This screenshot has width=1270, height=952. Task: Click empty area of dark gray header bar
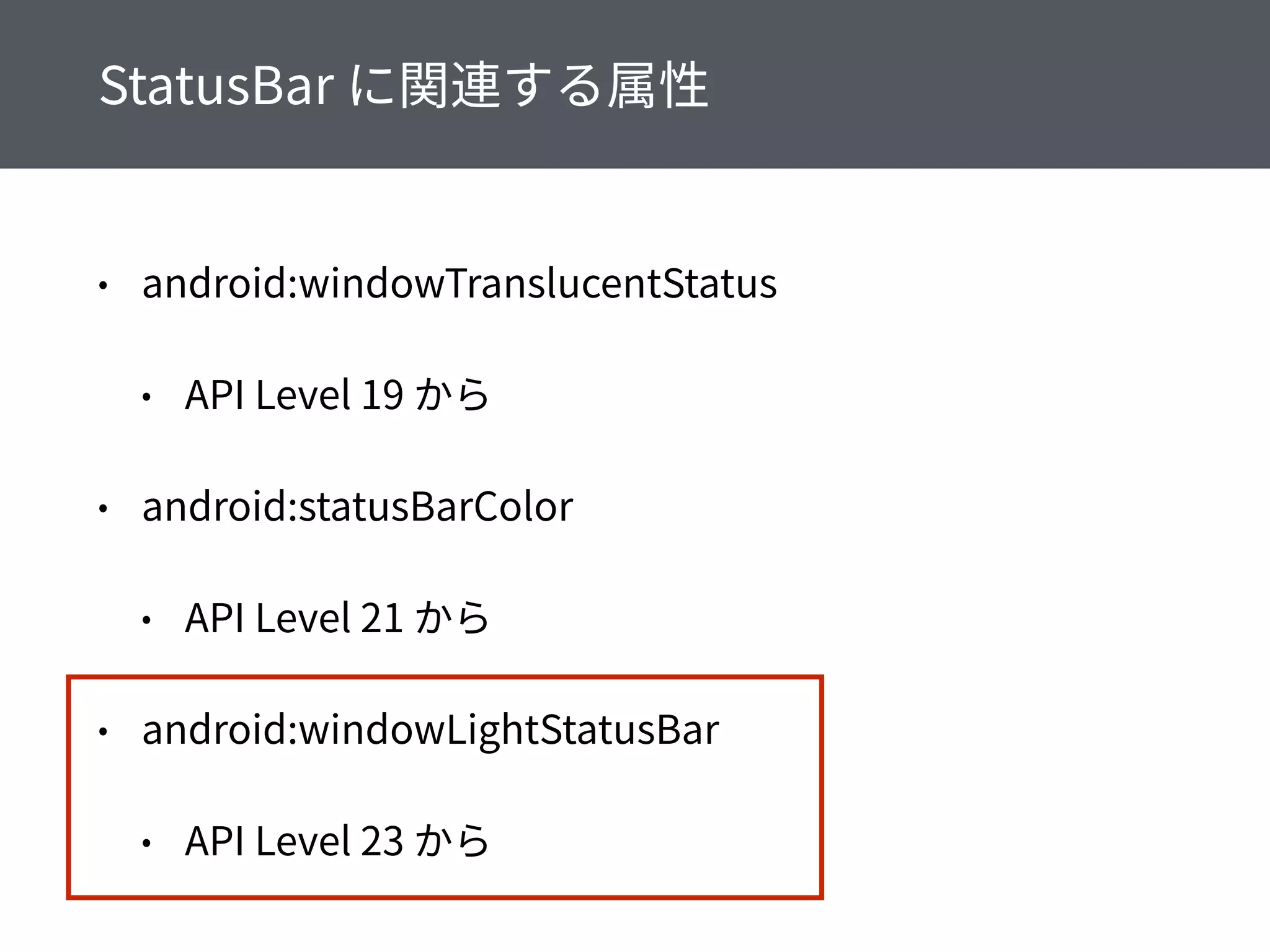(992, 84)
